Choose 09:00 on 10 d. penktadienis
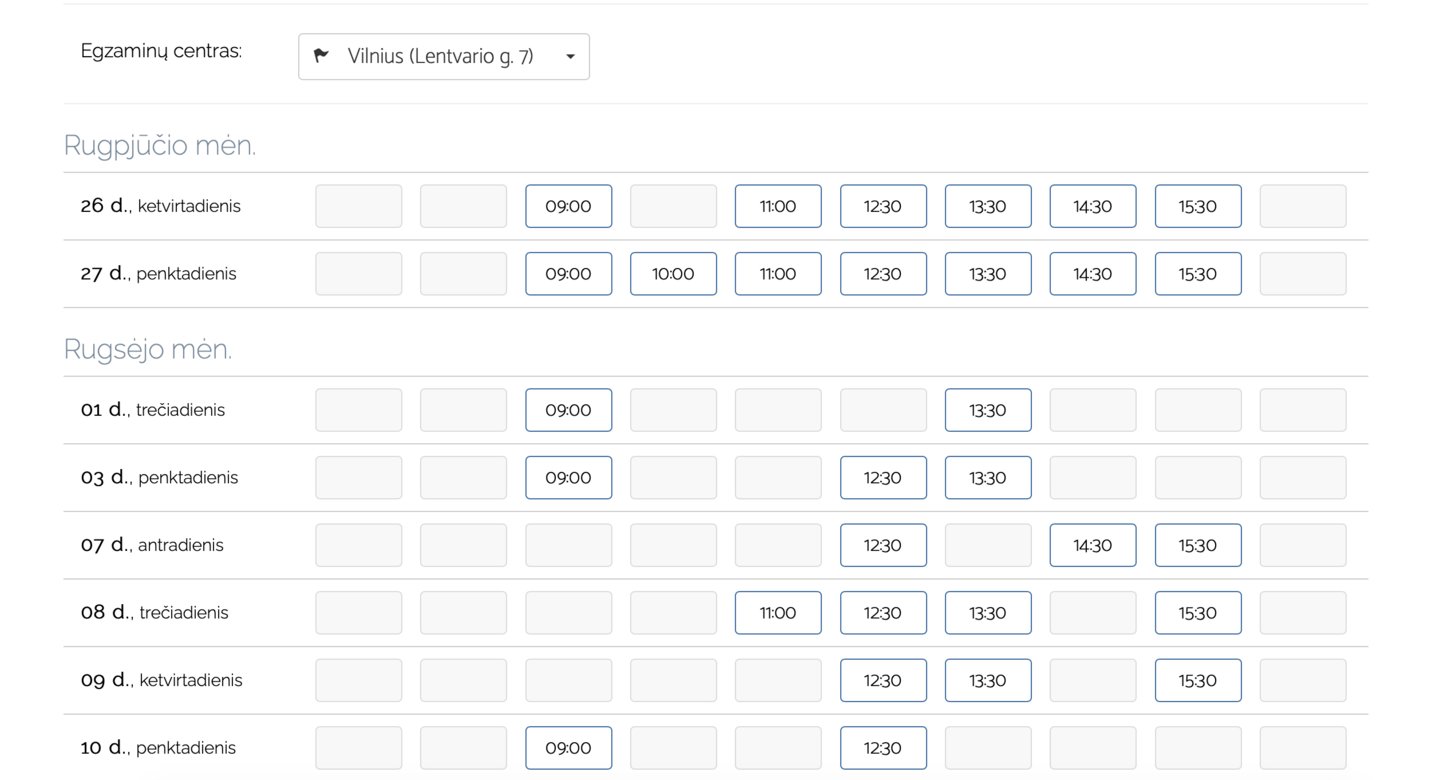1440x780 pixels. 568,748
